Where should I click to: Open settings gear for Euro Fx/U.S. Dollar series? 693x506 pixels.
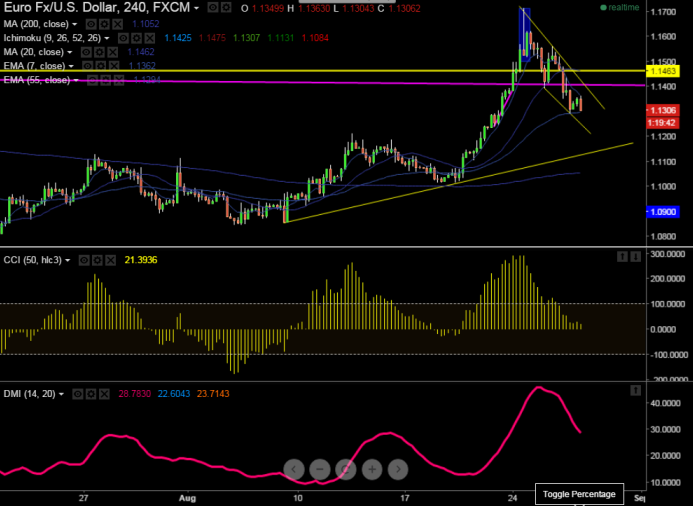(226, 8)
